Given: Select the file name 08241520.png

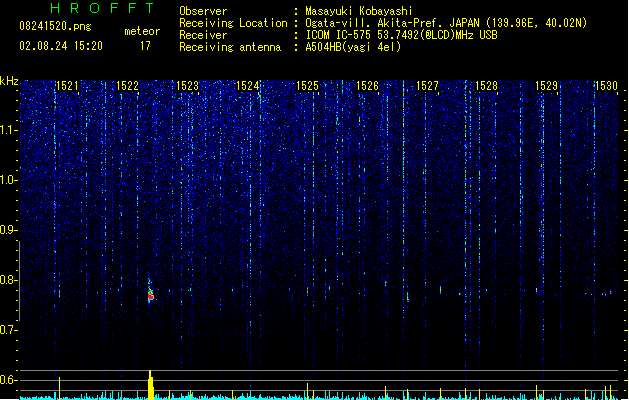Looking at the screenshot, I should click(55, 26).
